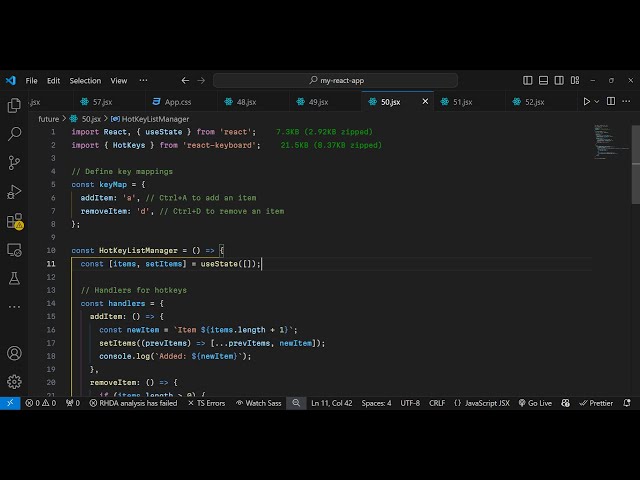This screenshot has width=640, height=480.
Task: Open the Search view icon
Action: click(x=14, y=133)
